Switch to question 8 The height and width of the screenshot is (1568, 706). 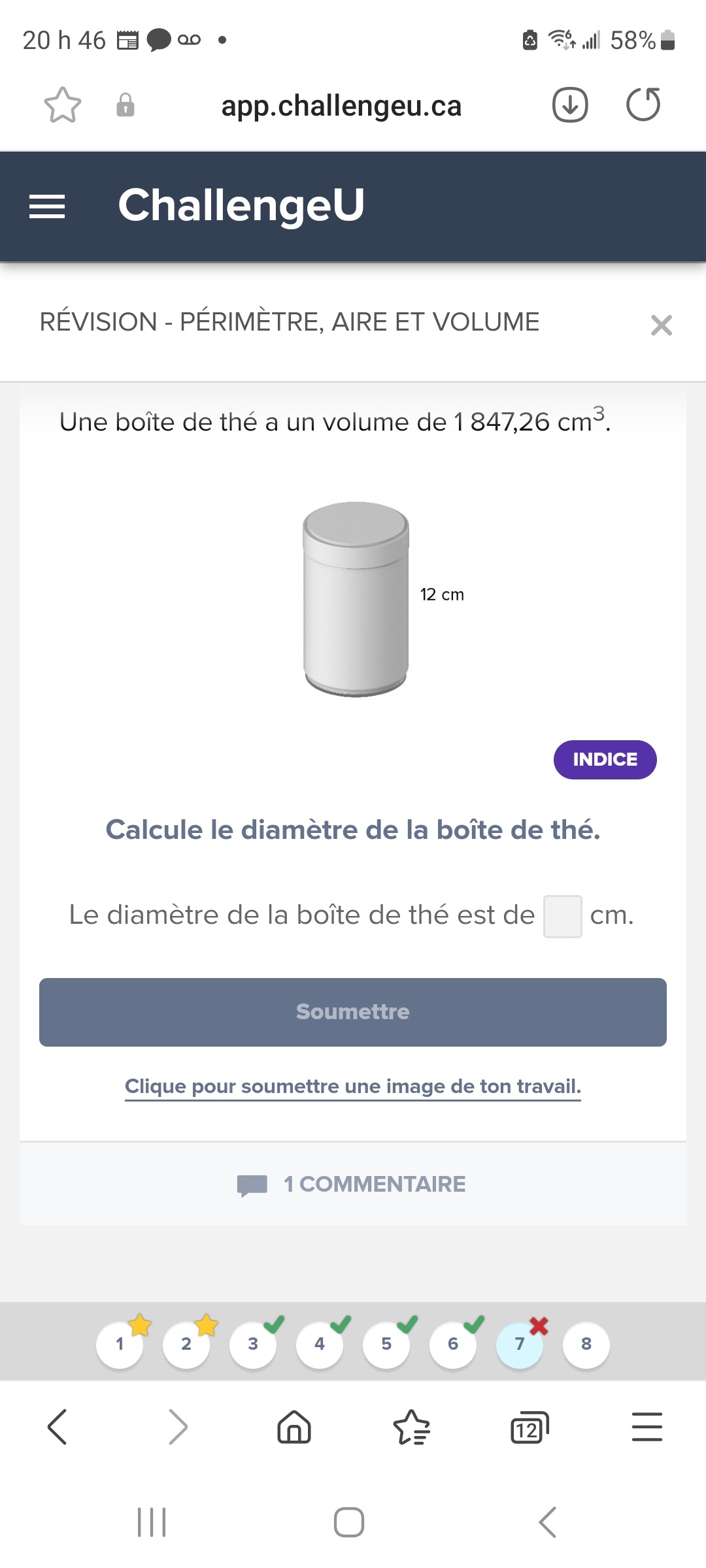[586, 1344]
